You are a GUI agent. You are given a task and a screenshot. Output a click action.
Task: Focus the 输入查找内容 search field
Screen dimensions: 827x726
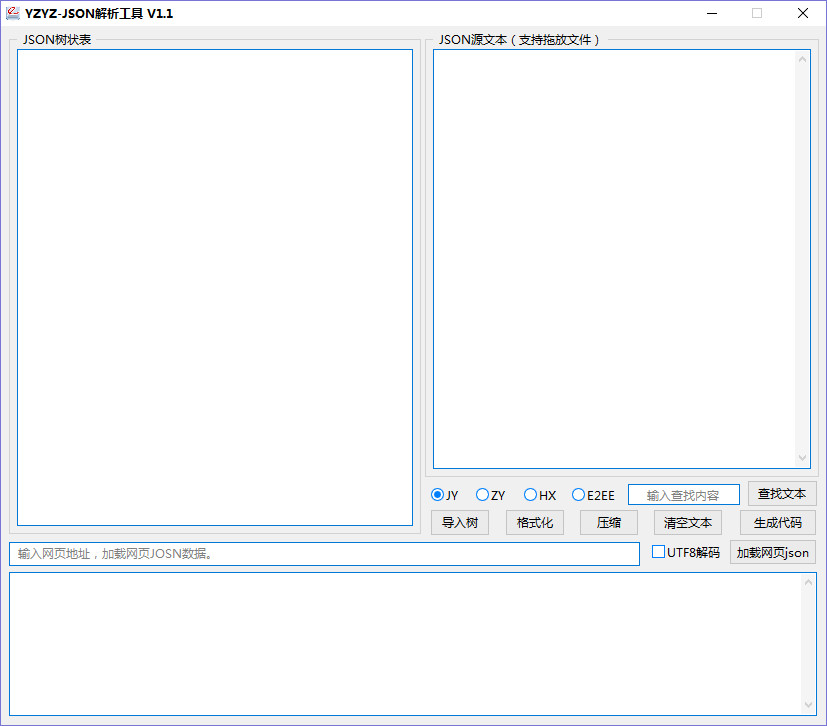click(684, 495)
